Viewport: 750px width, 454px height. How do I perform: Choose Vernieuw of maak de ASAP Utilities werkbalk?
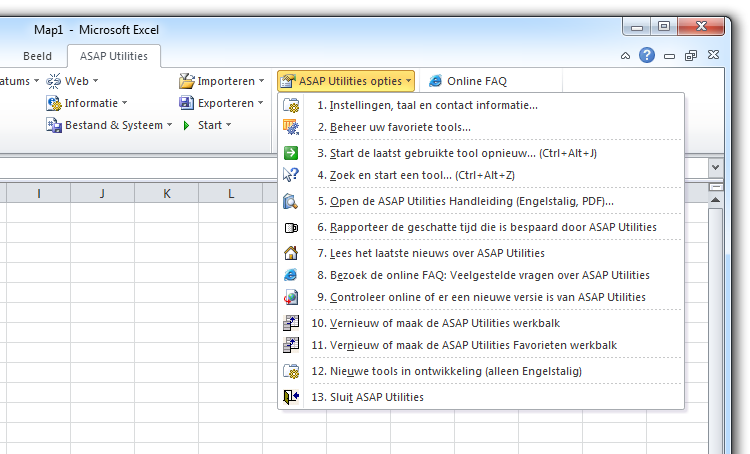(x=481, y=323)
